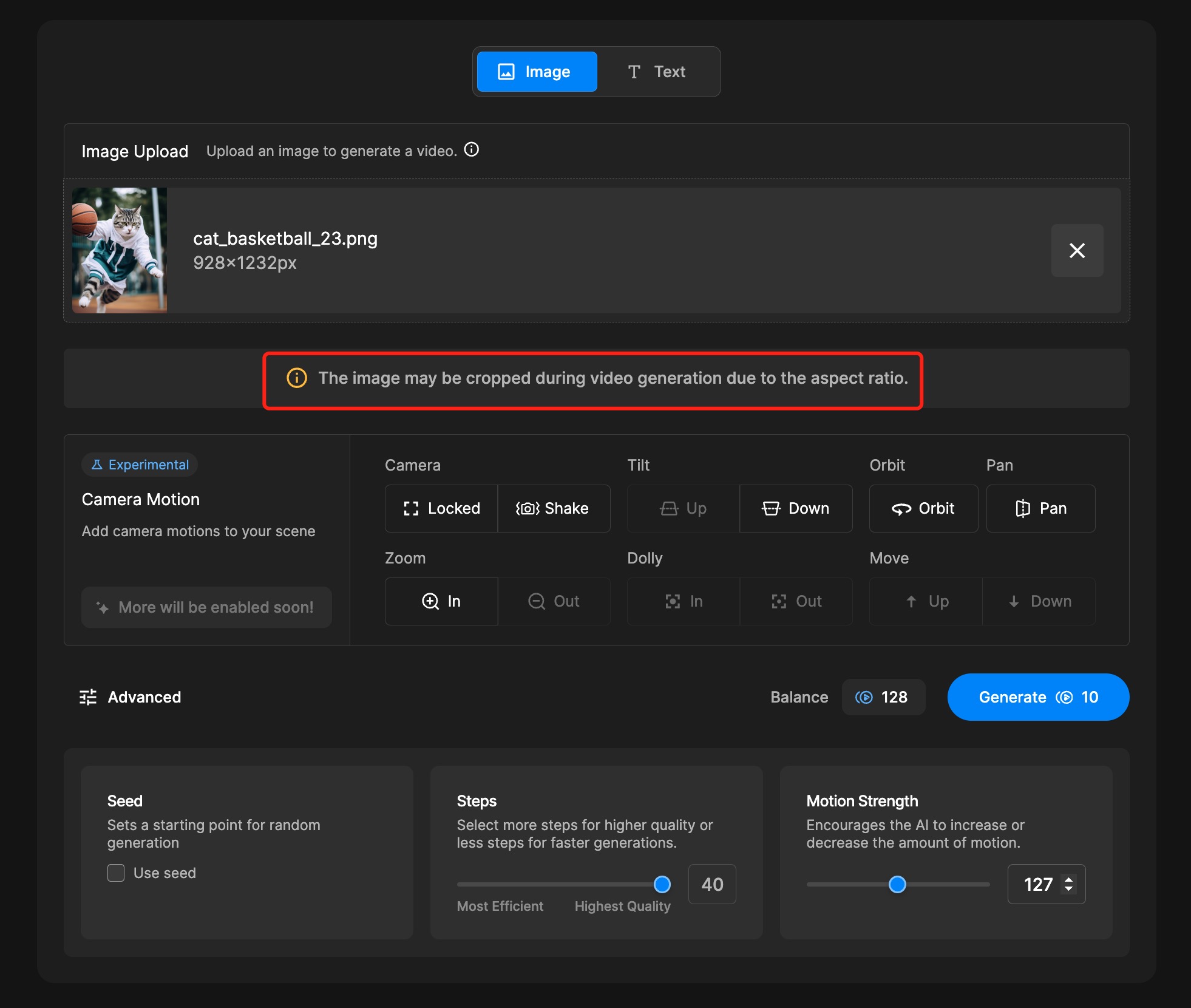1191x1008 pixels.
Task: Collapse the Advanced settings section
Action: pyautogui.click(x=144, y=697)
